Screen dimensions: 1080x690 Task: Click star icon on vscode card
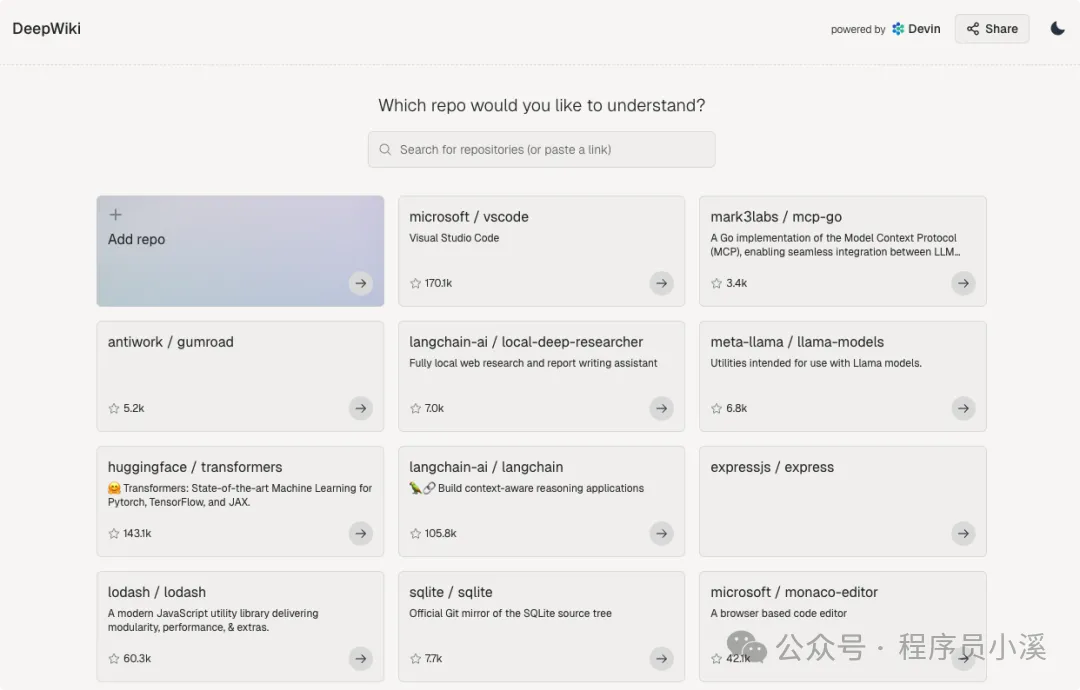coord(415,283)
